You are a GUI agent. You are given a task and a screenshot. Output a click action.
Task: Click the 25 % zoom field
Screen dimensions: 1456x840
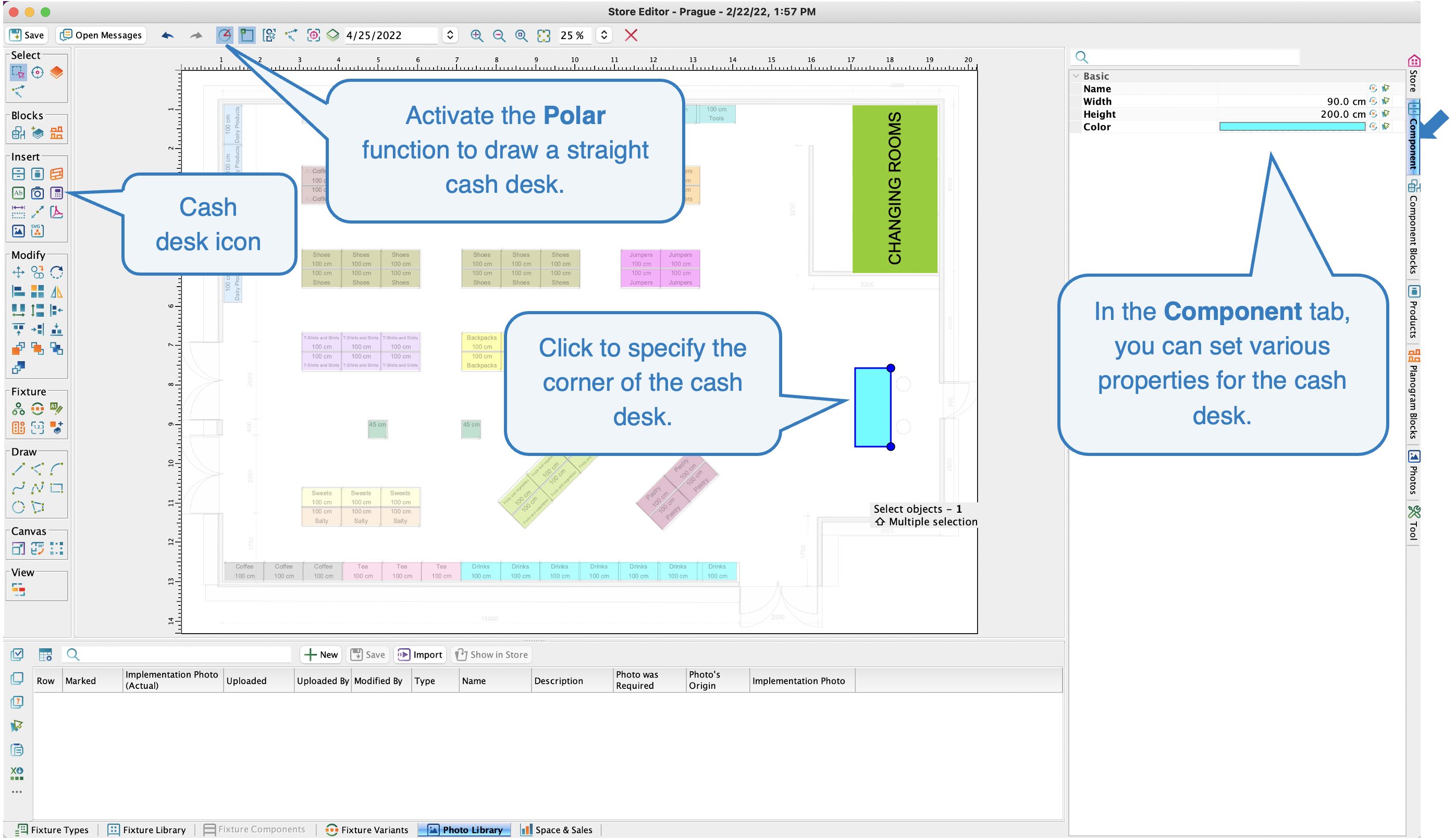[575, 35]
